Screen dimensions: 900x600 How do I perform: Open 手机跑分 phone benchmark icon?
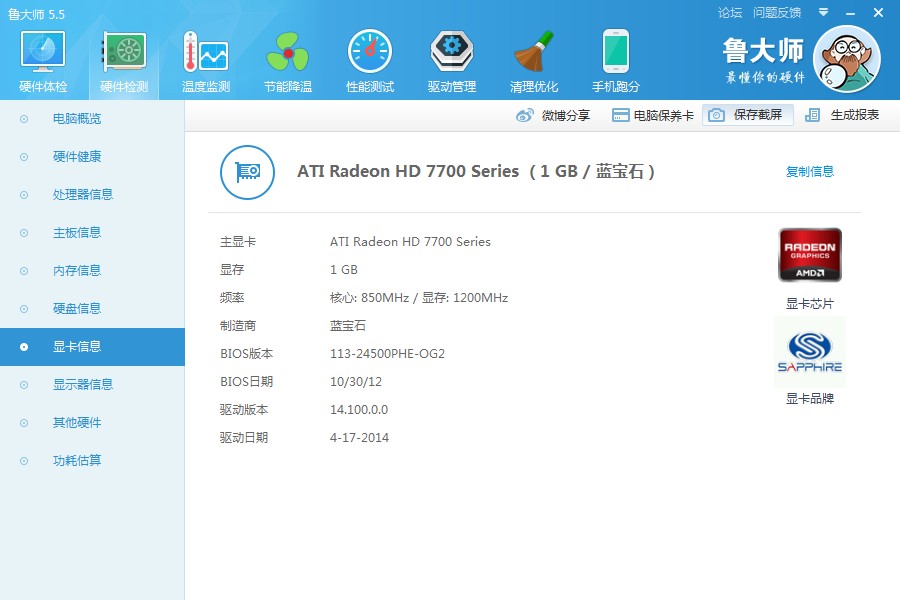pyautogui.click(x=616, y=51)
